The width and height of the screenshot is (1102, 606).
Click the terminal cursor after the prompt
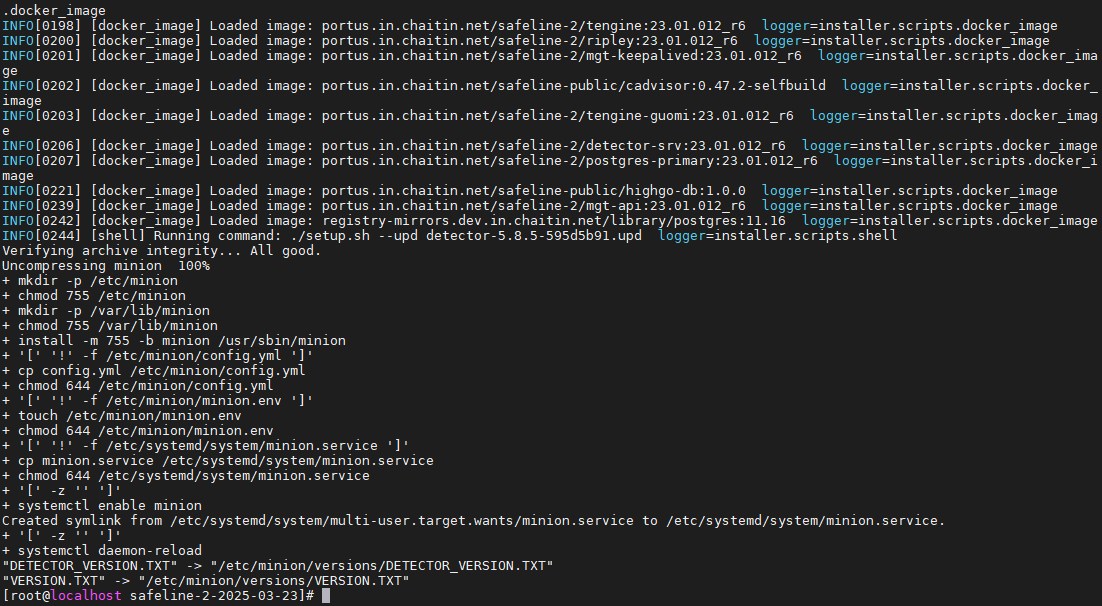(326, 596)
